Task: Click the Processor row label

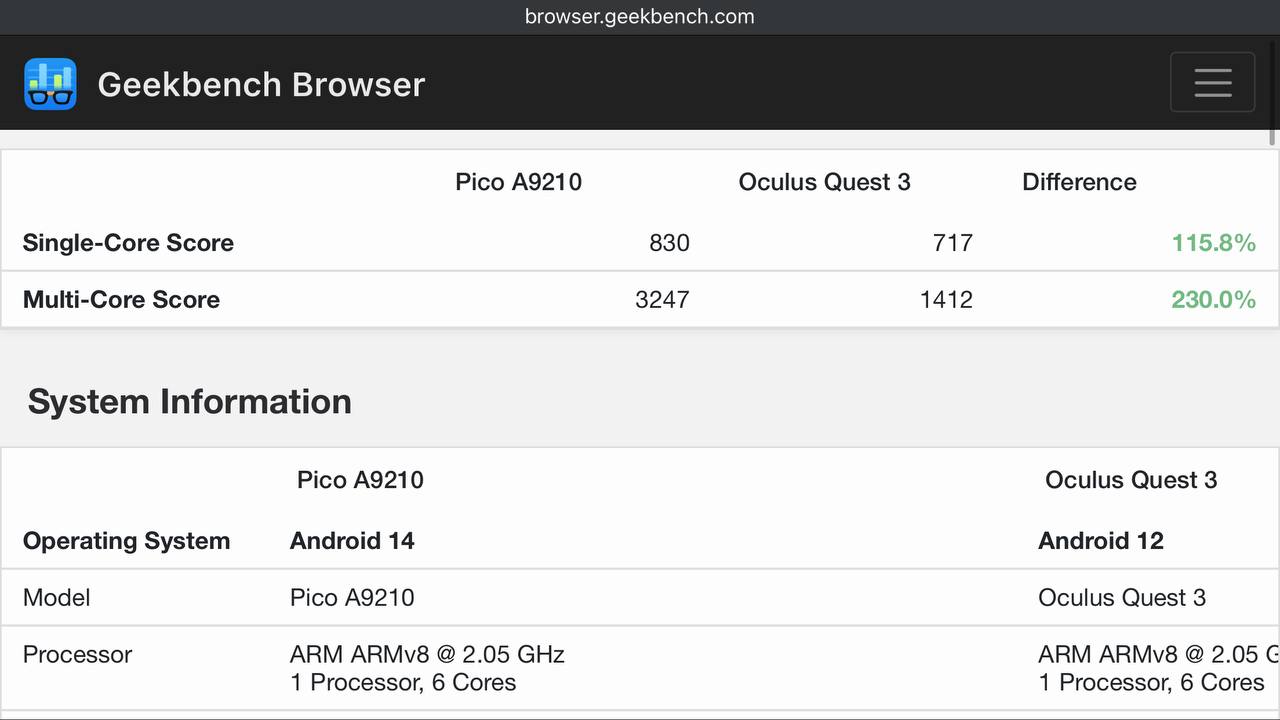Action: pyautogui.click(x=78, y=655)
